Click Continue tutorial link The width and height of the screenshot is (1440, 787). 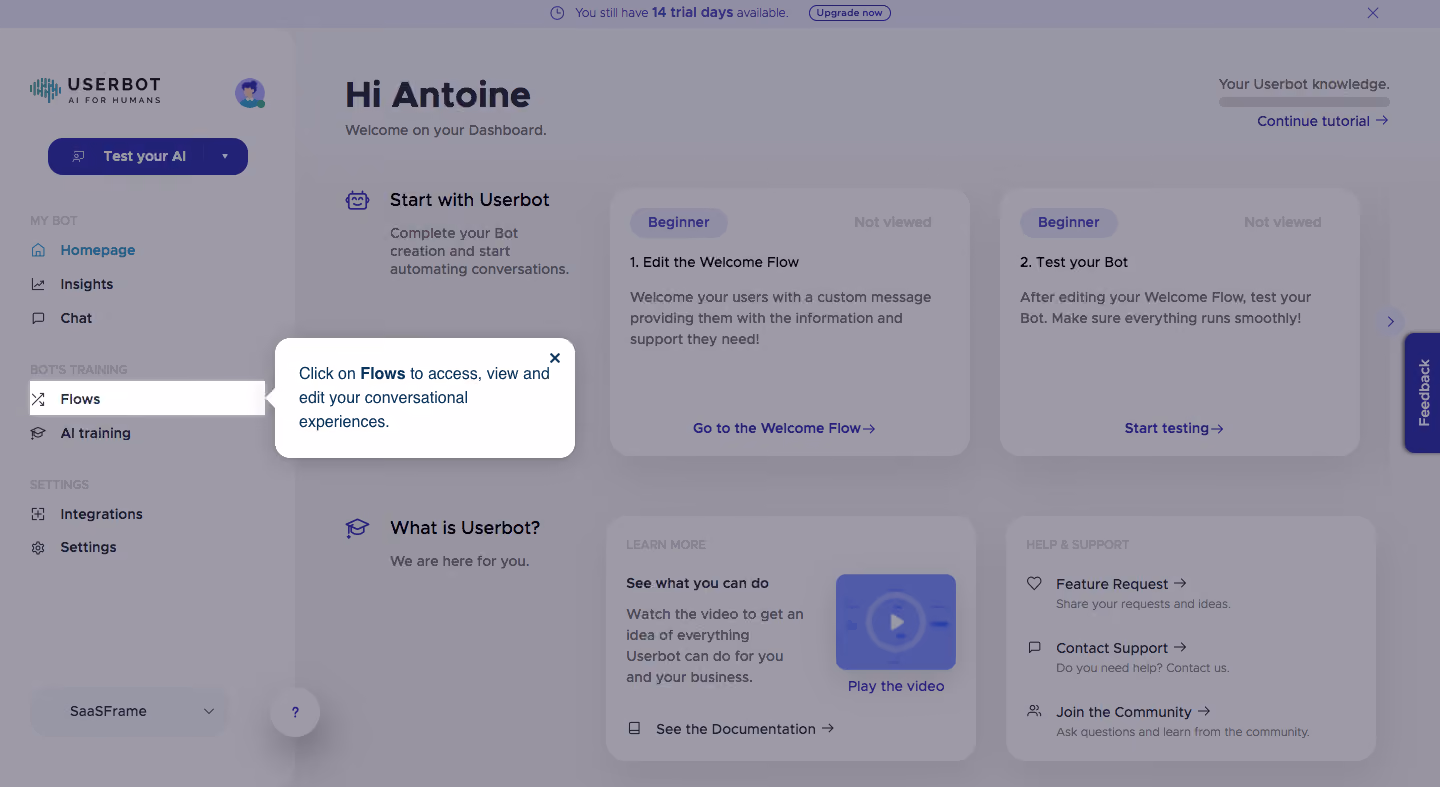1323,121
